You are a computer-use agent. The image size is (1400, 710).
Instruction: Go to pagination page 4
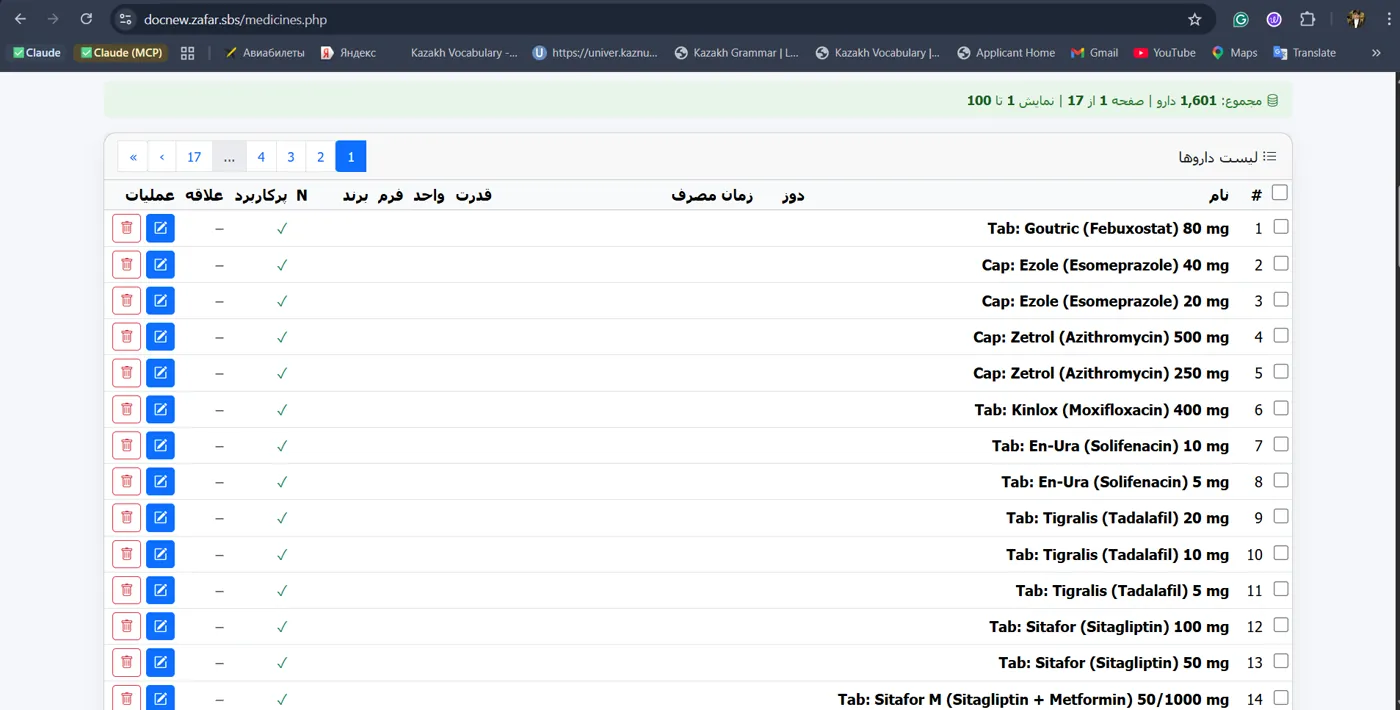tap(261, 156)
